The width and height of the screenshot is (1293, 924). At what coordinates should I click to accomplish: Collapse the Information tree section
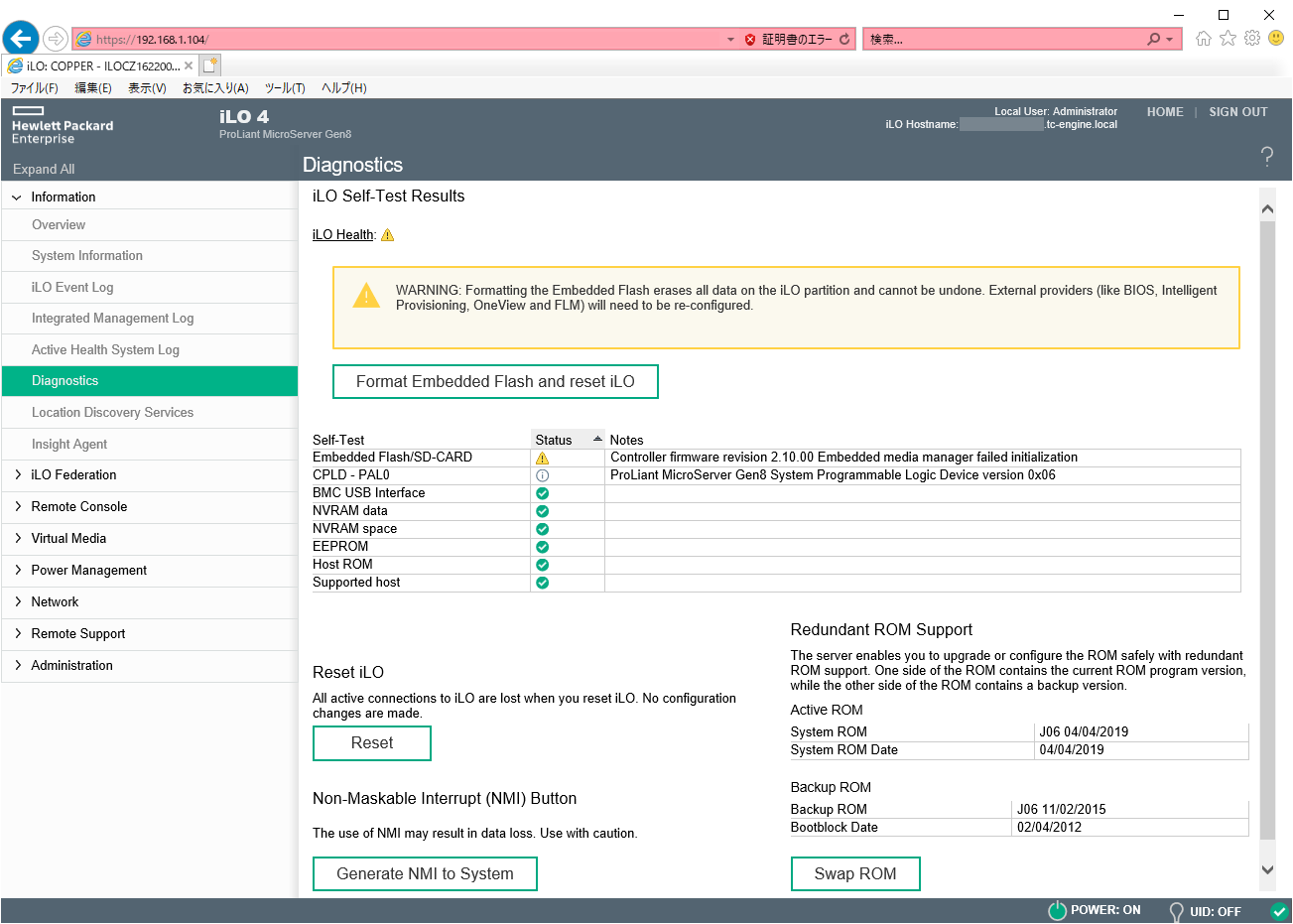(17, 198)
